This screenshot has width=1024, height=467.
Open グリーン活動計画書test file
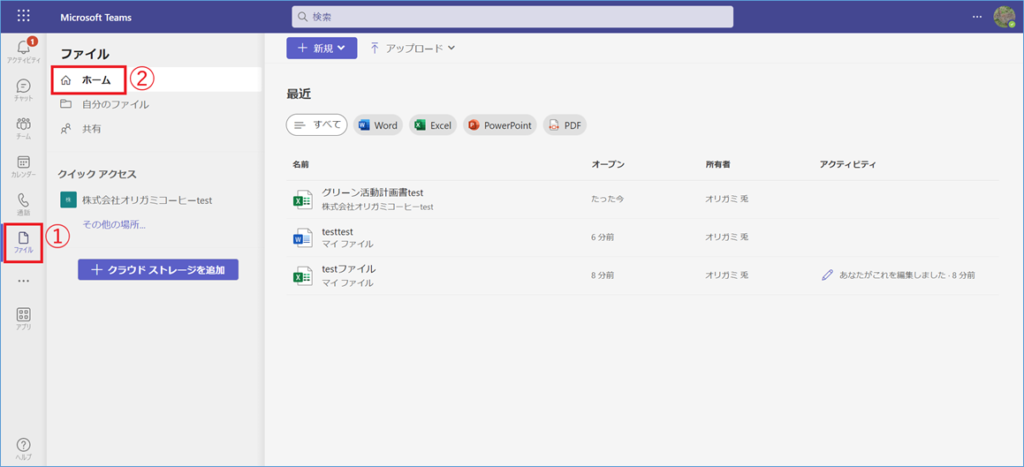[373, 192]
